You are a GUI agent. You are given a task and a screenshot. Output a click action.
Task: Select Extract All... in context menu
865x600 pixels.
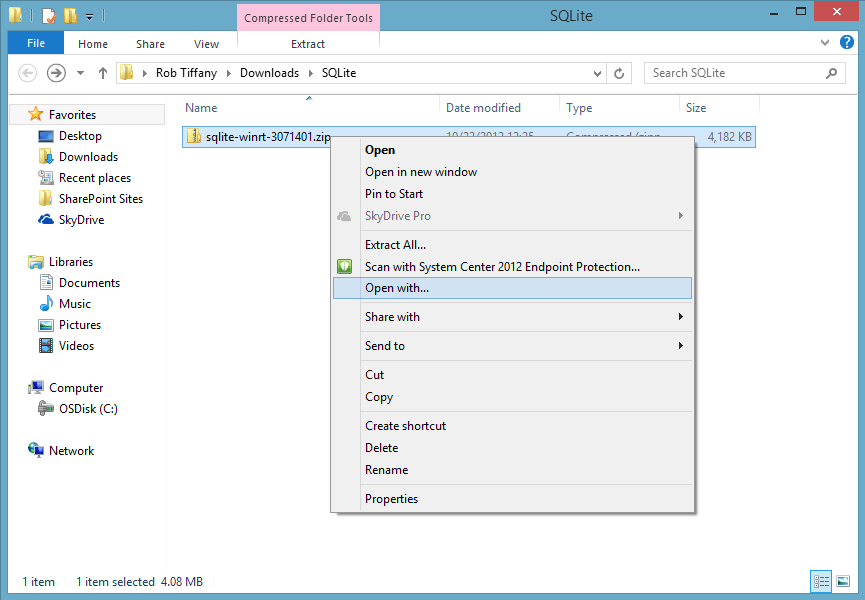[x=512, y=245]
